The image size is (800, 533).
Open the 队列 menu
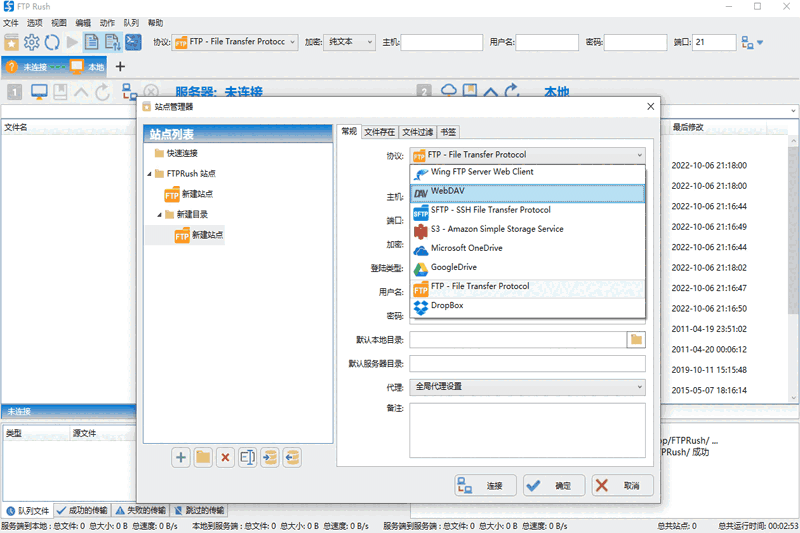[x=131, y=23]
